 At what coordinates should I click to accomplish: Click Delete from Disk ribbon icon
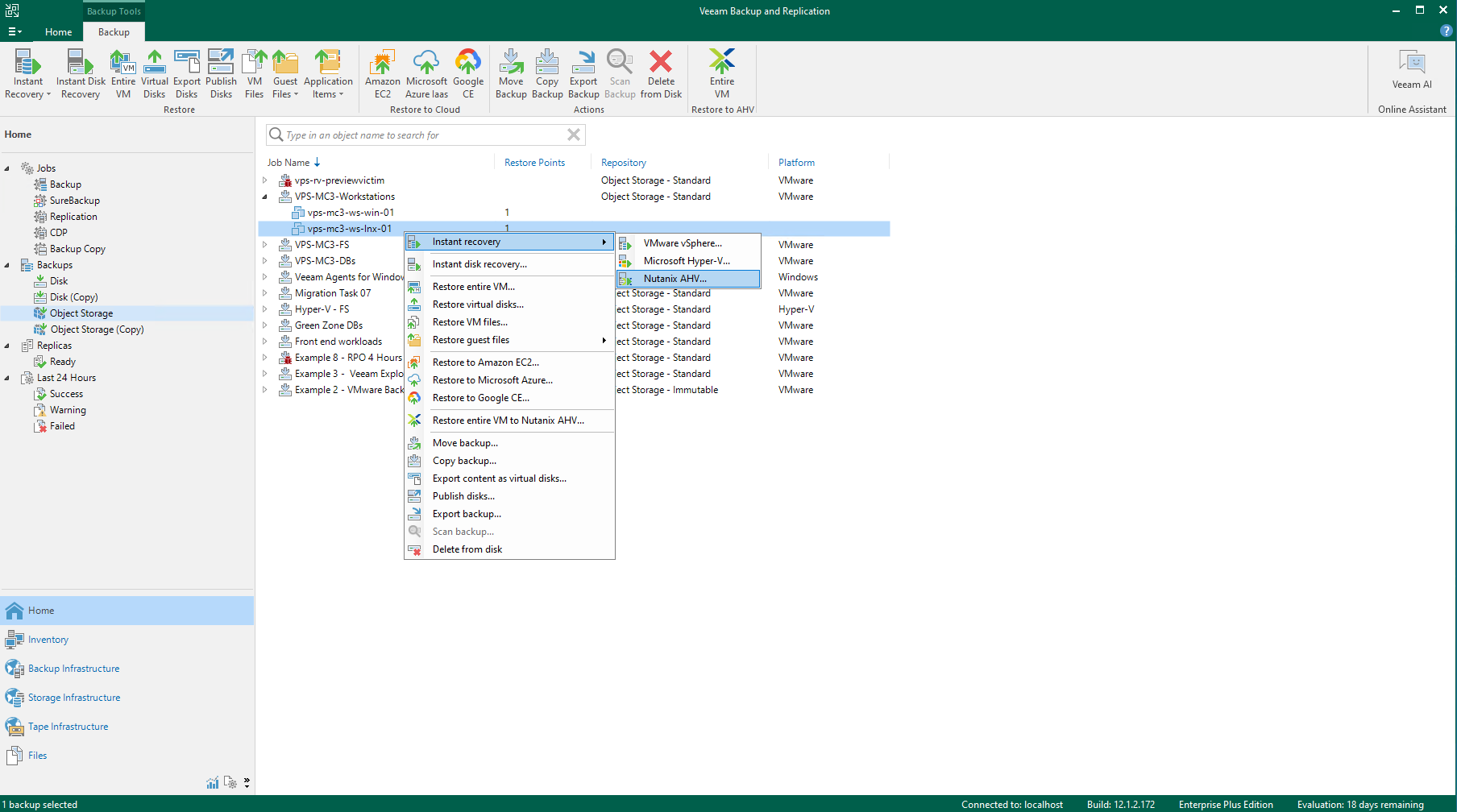tap(661, 73)
